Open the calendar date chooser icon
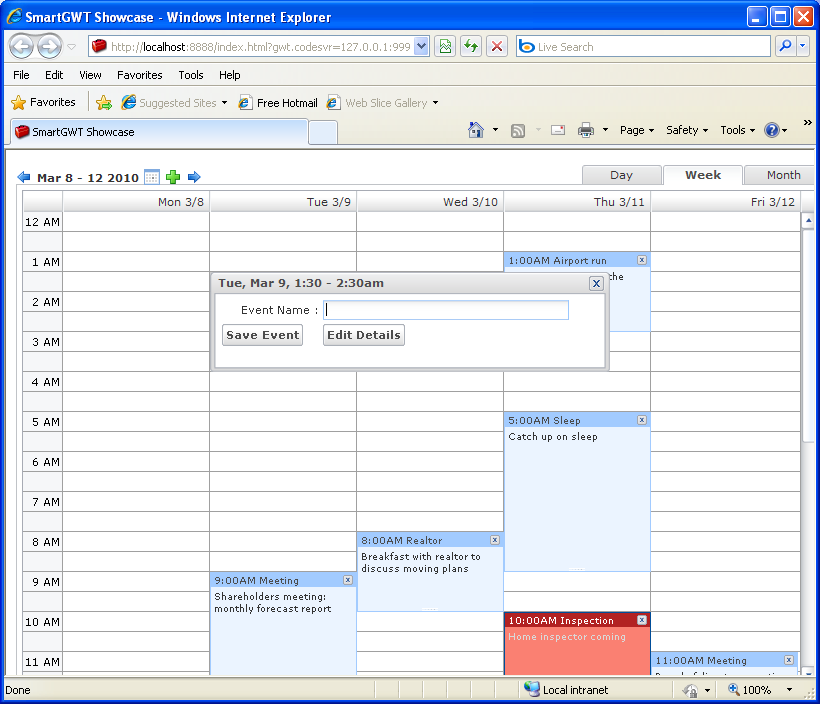Screen dimensions: 820x704 coord(152,177)
